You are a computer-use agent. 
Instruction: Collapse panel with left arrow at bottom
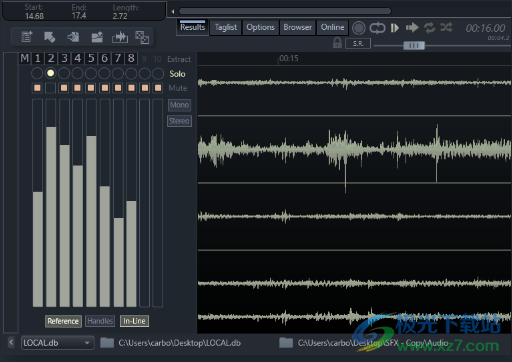click(x=11, y=342)
